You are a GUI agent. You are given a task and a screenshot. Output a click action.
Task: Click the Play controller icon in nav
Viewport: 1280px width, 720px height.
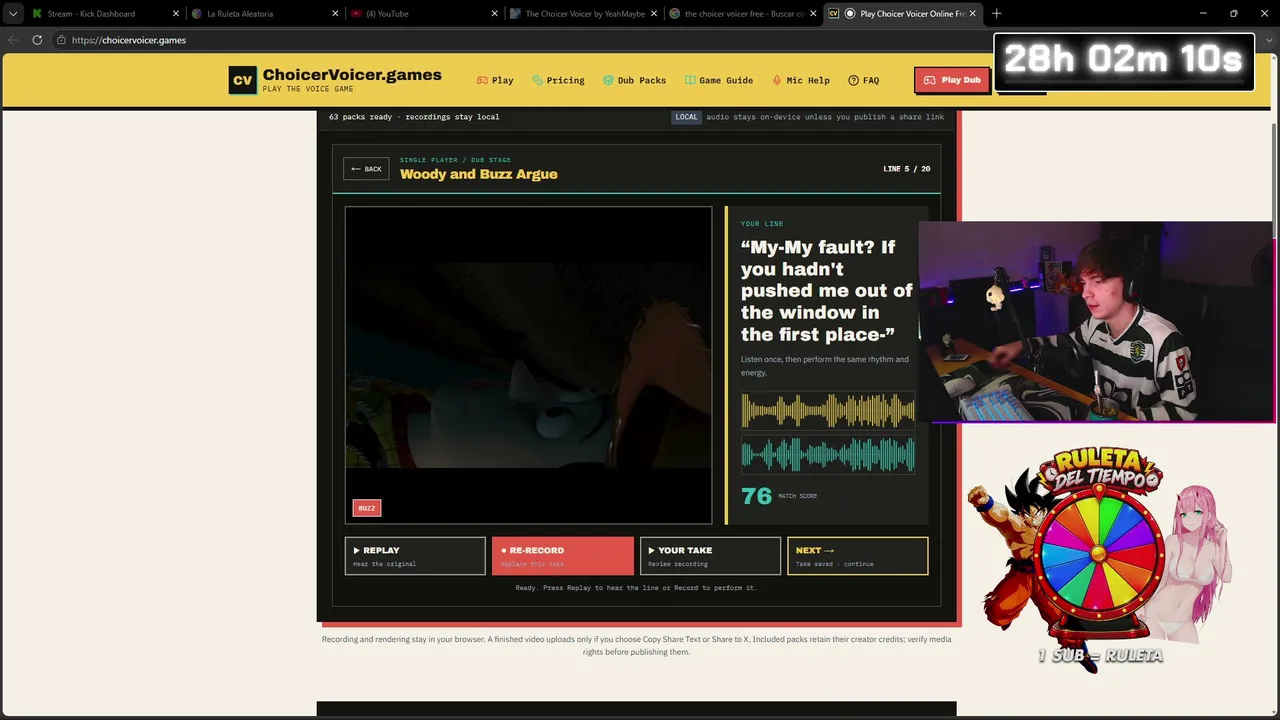pos(482,80)
